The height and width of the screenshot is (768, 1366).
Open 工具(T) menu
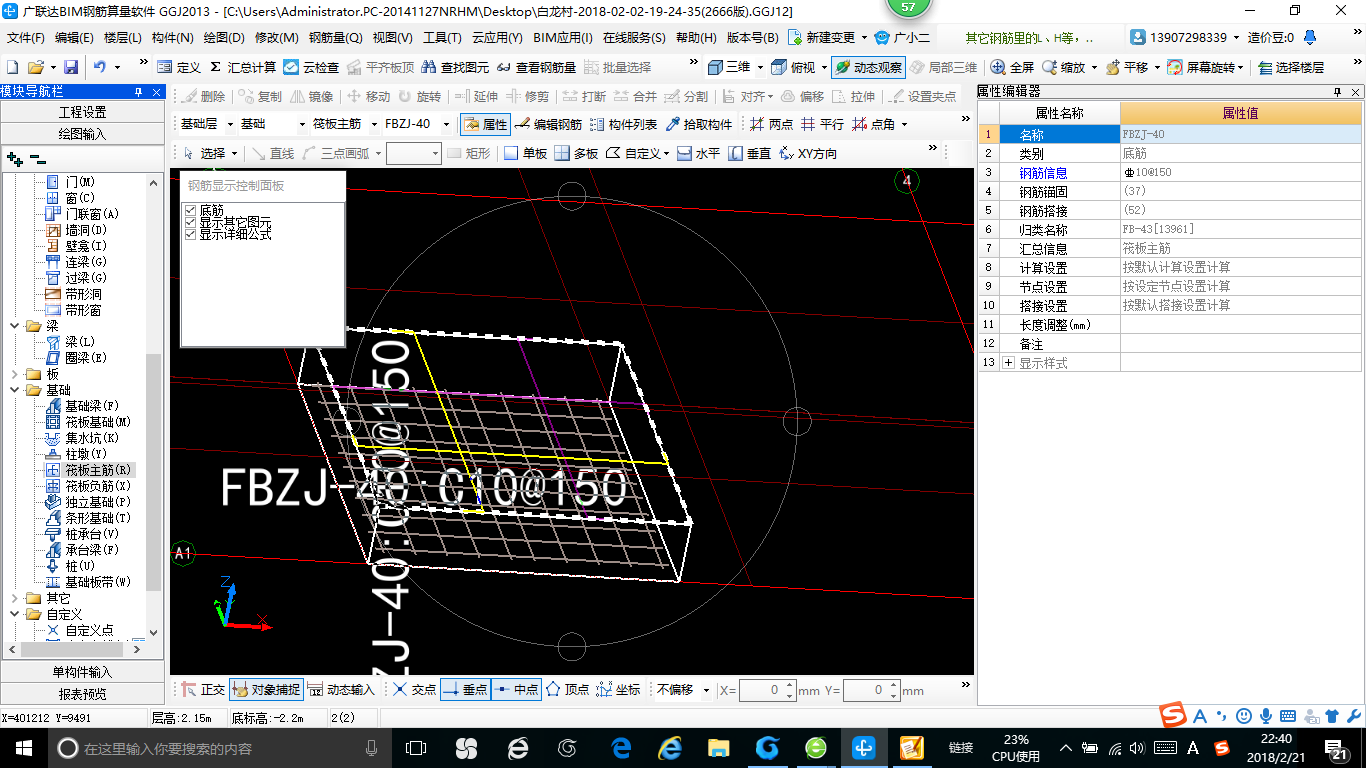coord(442,38)
